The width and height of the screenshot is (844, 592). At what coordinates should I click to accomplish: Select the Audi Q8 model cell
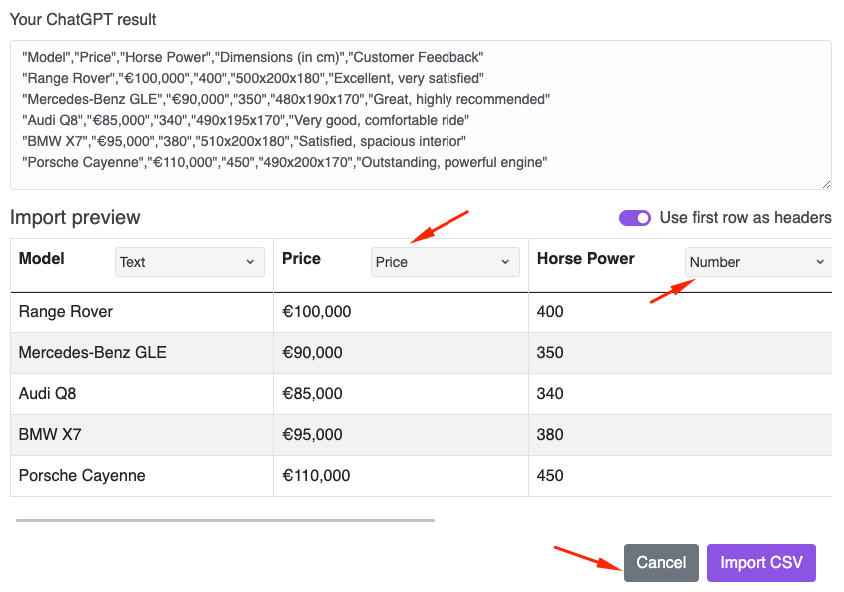(142, 394)
